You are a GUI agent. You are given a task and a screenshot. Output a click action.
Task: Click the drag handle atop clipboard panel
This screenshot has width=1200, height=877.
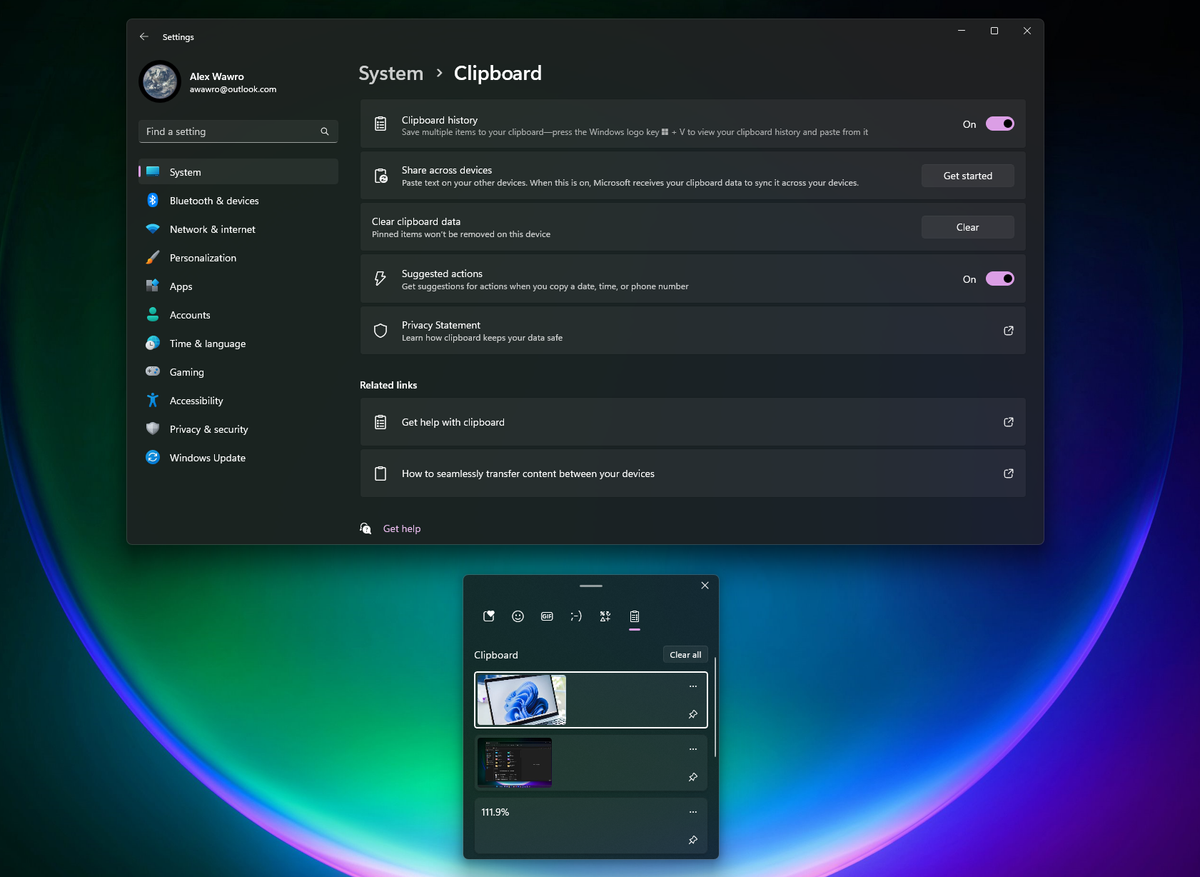[591, 585]
